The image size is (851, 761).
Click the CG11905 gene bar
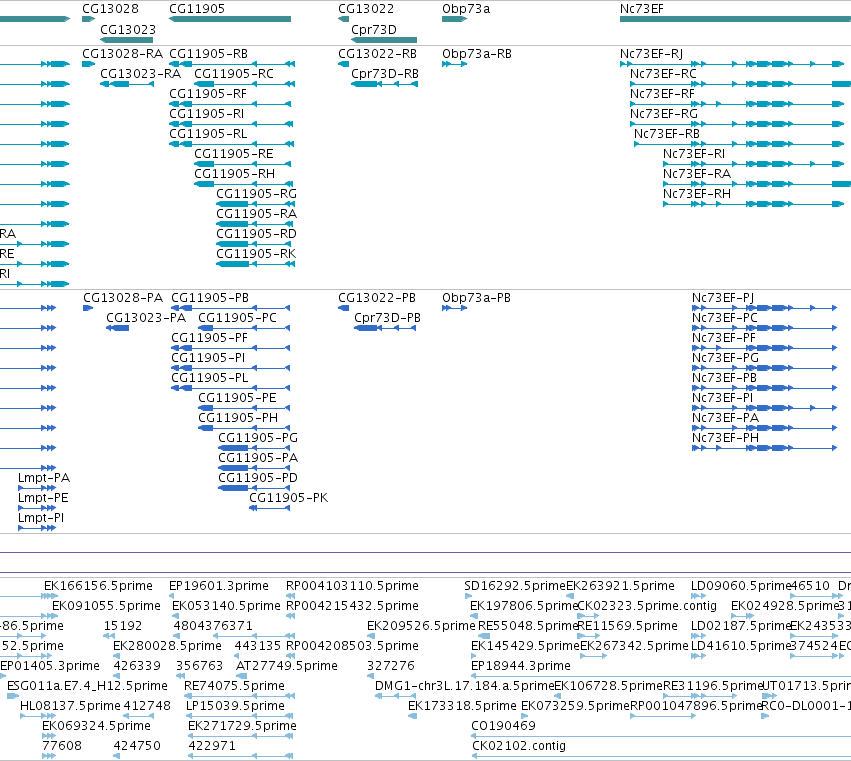[230, 19]
